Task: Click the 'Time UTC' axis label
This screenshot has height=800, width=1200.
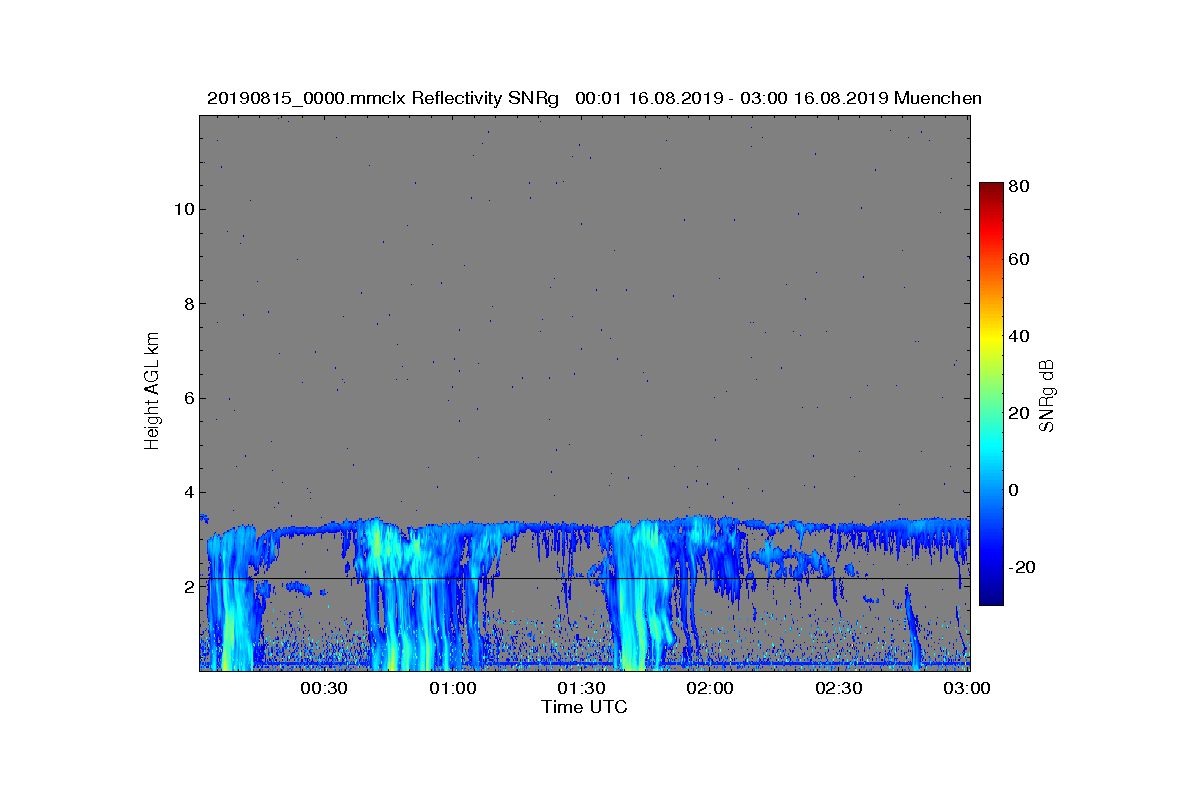Action: pyautogui.click(x=585, y=707)
